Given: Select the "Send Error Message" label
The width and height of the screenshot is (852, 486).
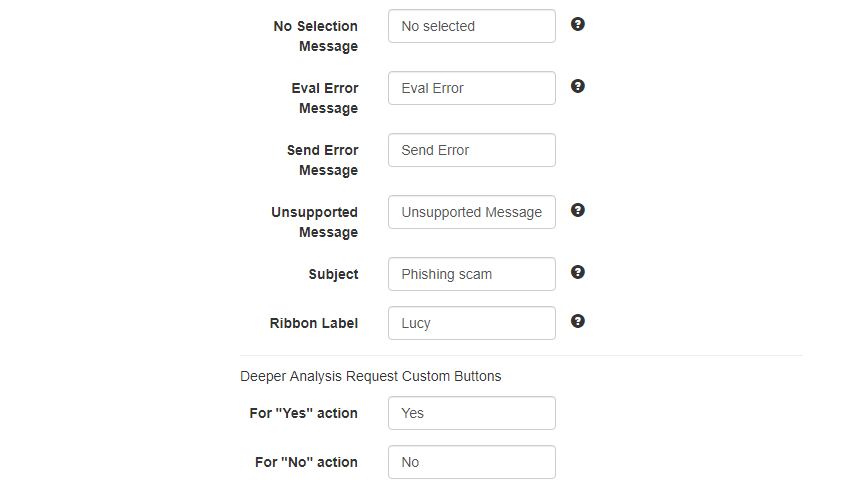Looking at the screenshot, I should coord(323,160).
